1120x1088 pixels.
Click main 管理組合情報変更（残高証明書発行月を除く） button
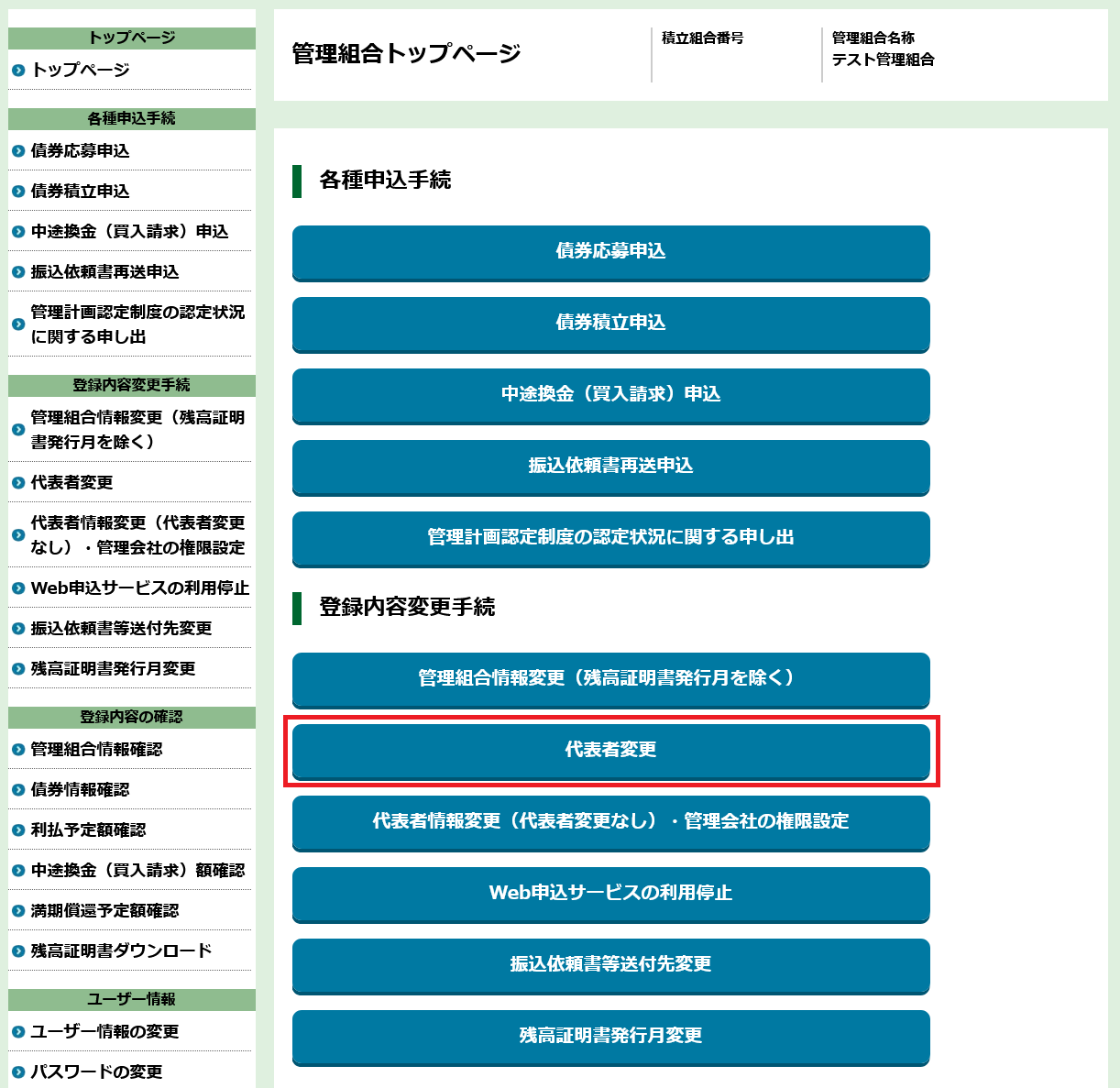click(x=610, y=679)
